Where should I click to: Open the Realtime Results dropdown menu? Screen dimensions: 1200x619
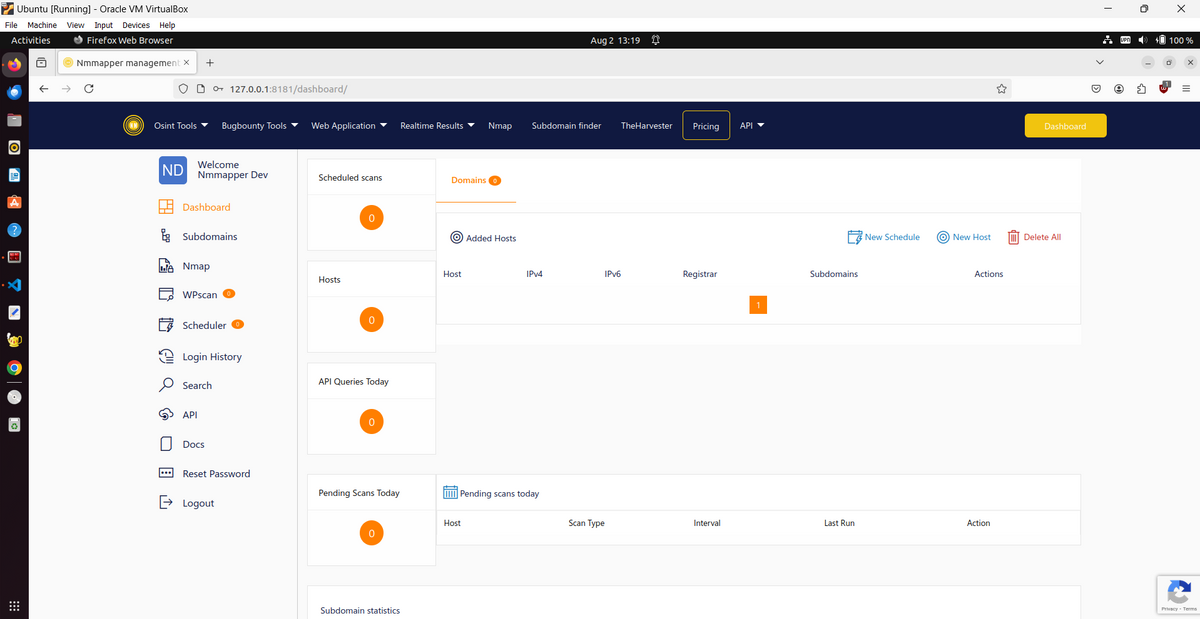pos(437,126)
